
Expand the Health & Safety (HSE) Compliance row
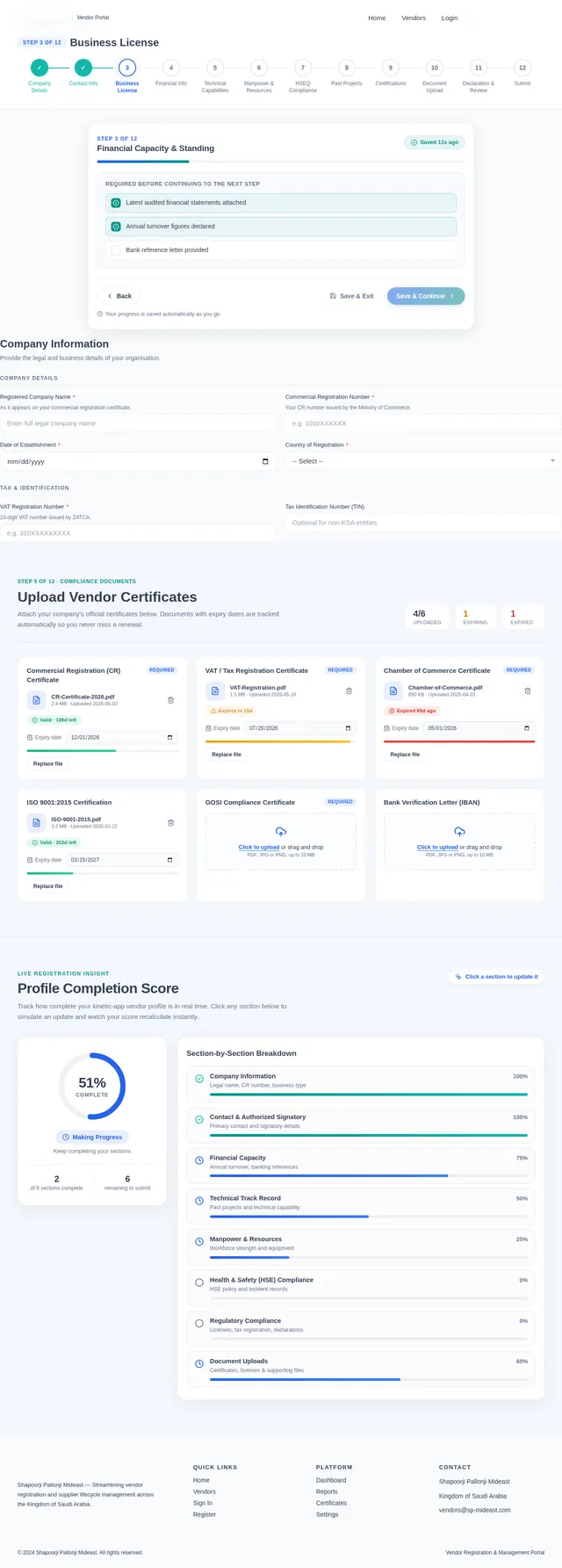click(x=360, y=1289)
